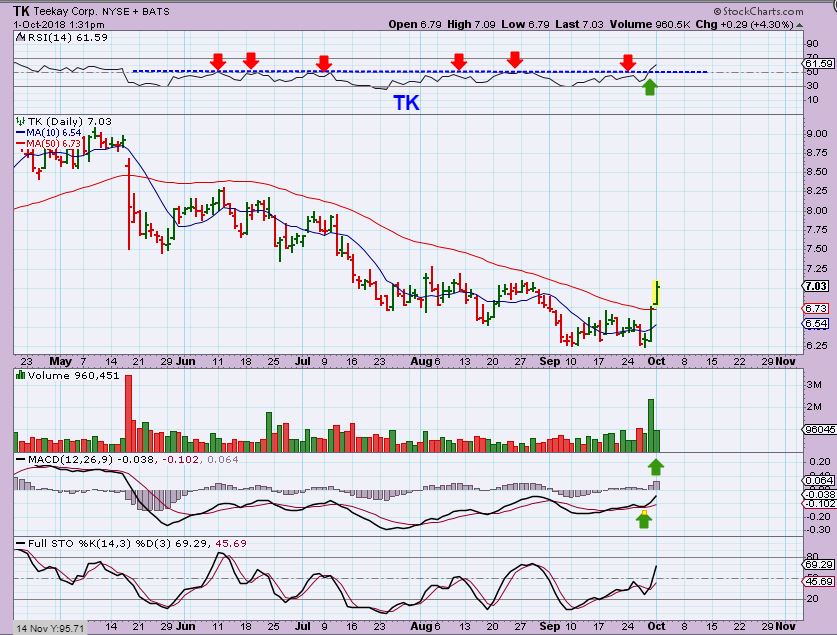Click the Chg +0.29 (+4.30%) value
The width and height of the screenshot is (837, 635).
point(744,24)
